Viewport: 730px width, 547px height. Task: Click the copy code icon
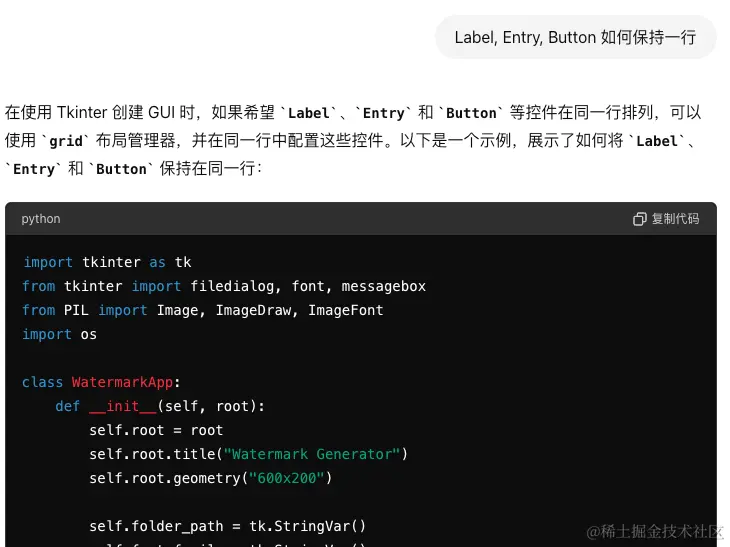[640, 219]
